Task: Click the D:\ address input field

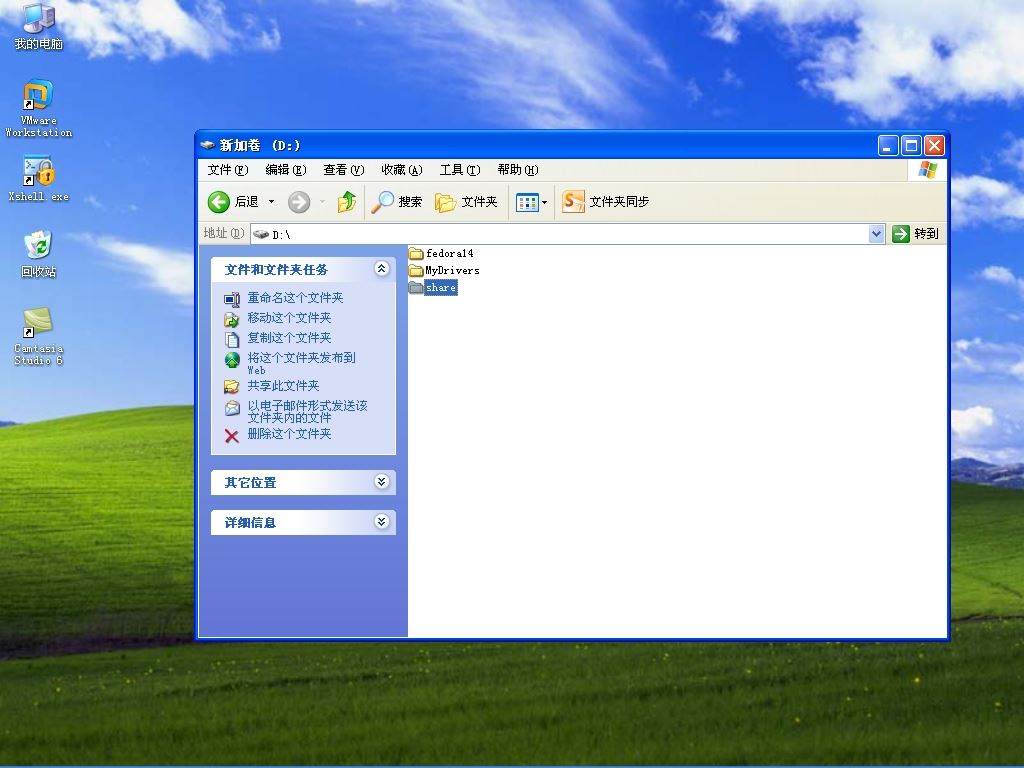Action: click(560, 234)
